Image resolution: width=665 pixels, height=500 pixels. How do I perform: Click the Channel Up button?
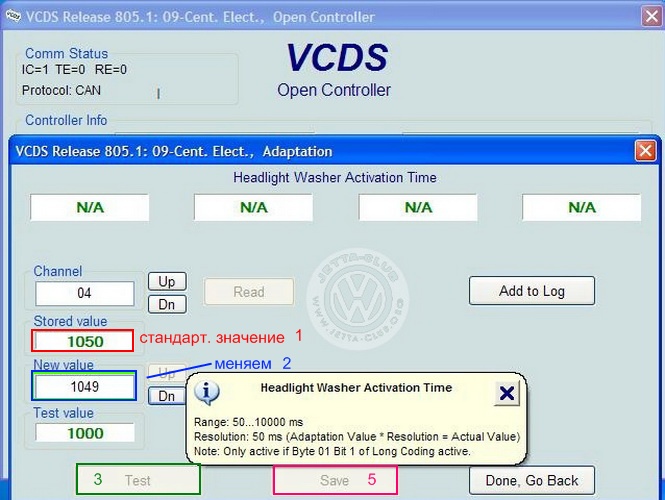[167, 282]
